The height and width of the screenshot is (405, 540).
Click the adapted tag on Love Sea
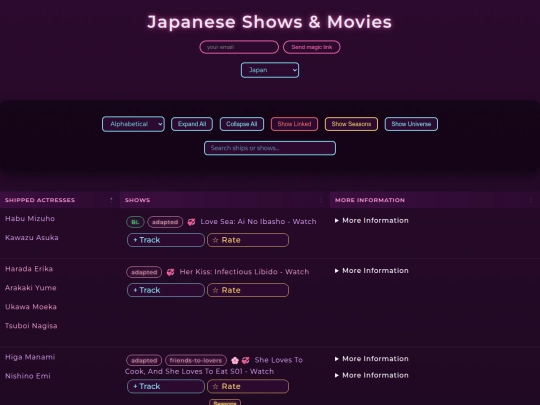(165, 222)
